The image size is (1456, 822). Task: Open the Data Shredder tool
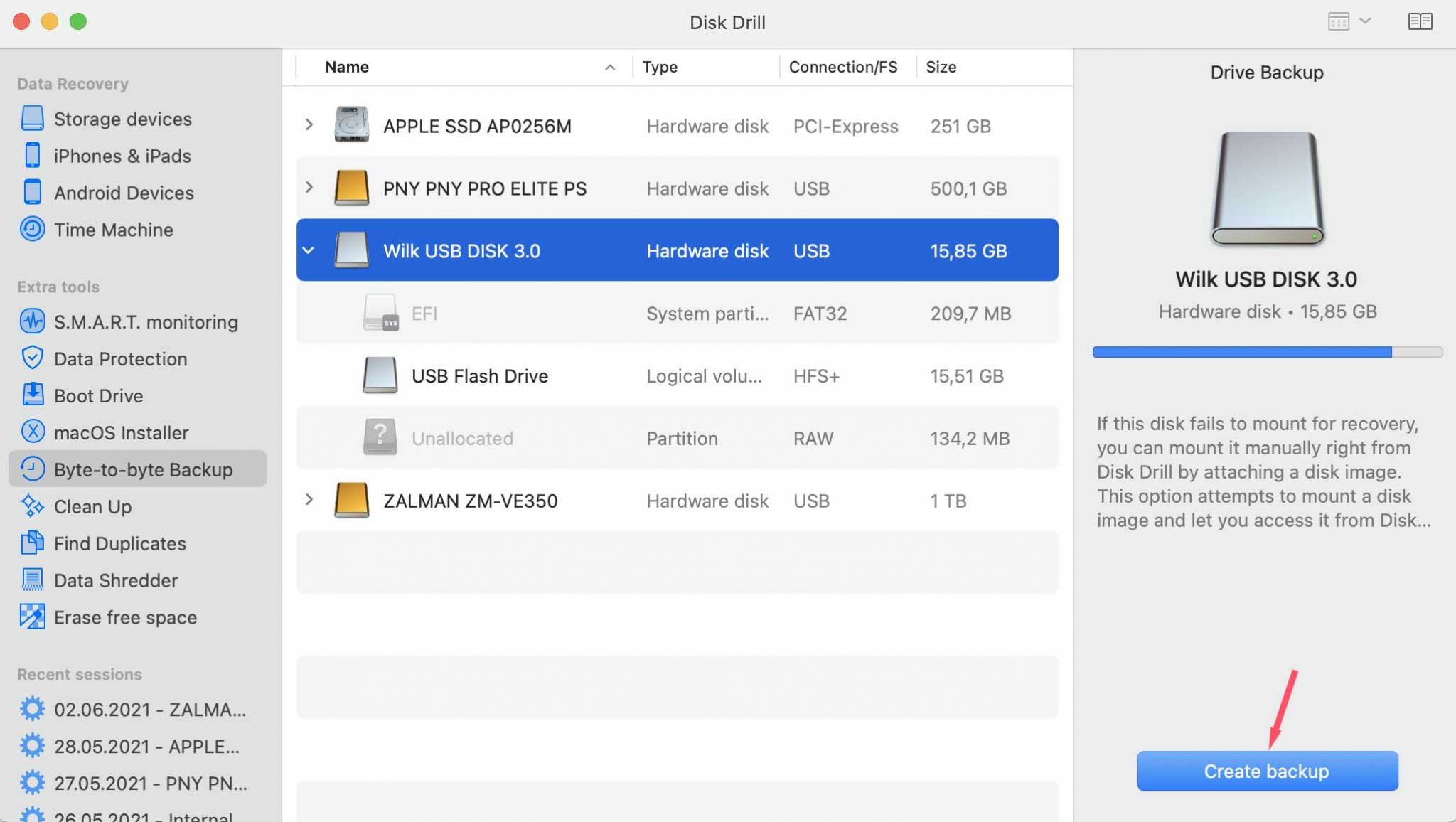[x=115, y=580]
